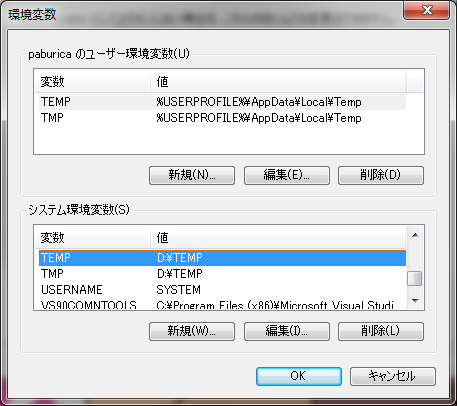Click the system list scrollbar up arrow
The width and height of the screenshot is (457, 406).
415,235
